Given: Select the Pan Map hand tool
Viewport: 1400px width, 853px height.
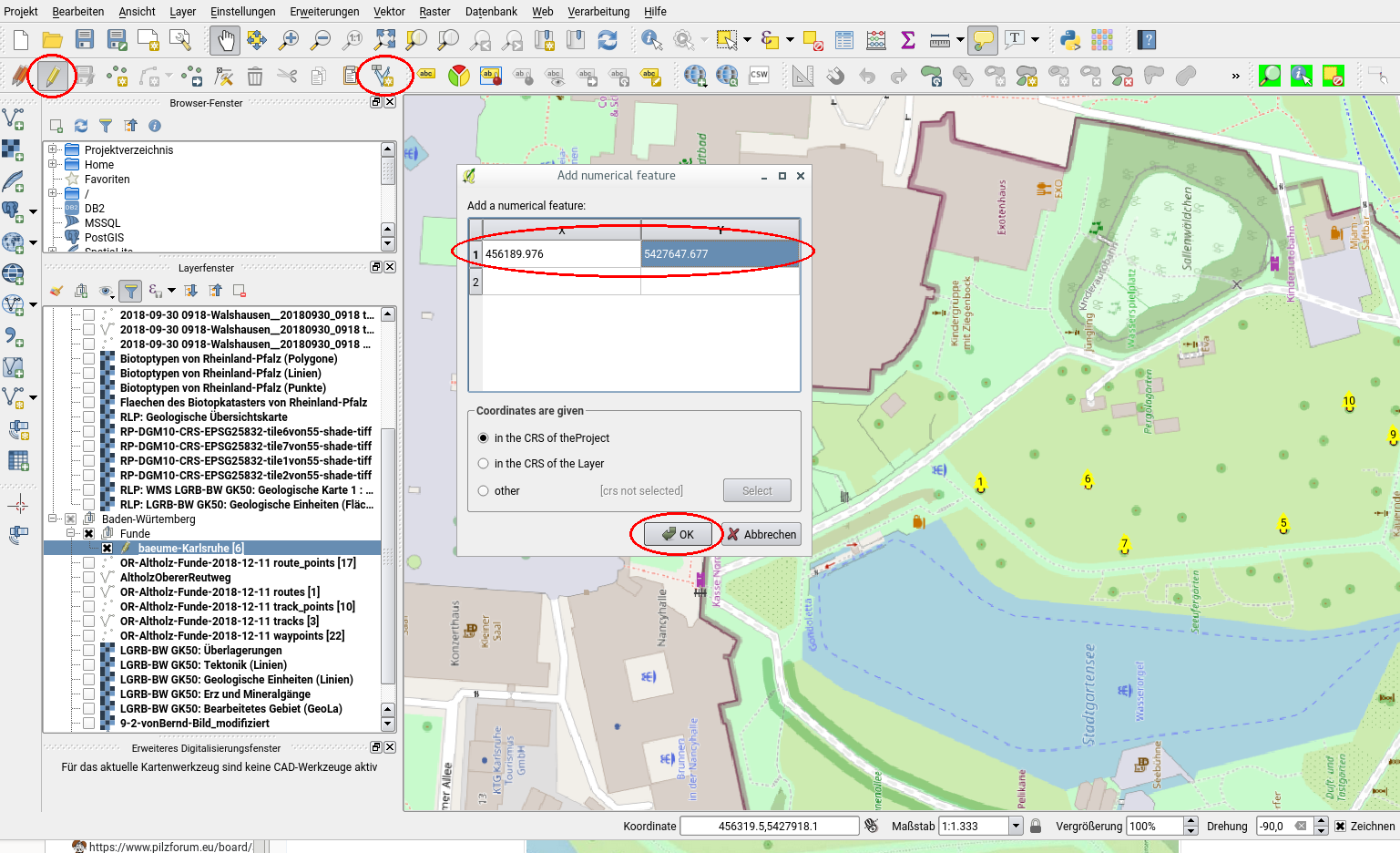Looking at the screenshot, I should click(x=224, y=40).
